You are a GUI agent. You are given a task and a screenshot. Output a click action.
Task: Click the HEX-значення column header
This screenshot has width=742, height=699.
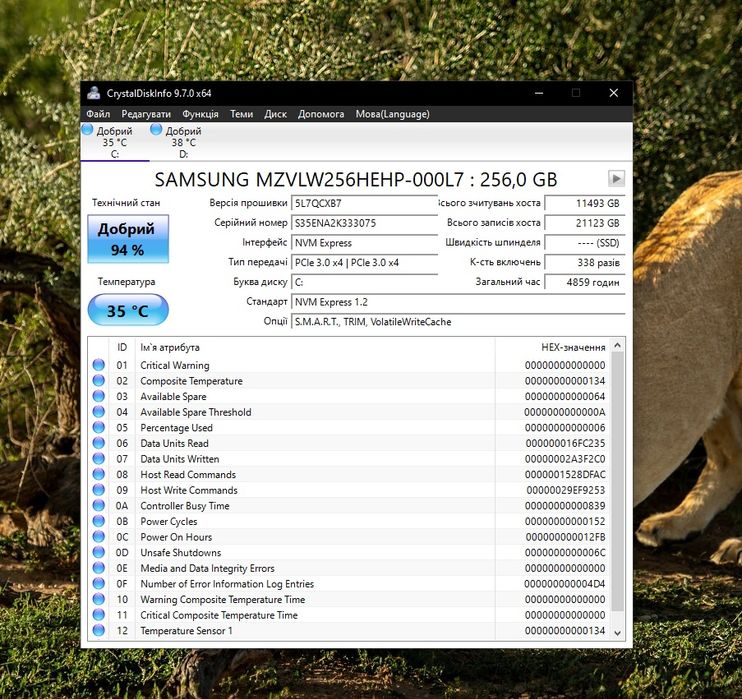point(553,347)
